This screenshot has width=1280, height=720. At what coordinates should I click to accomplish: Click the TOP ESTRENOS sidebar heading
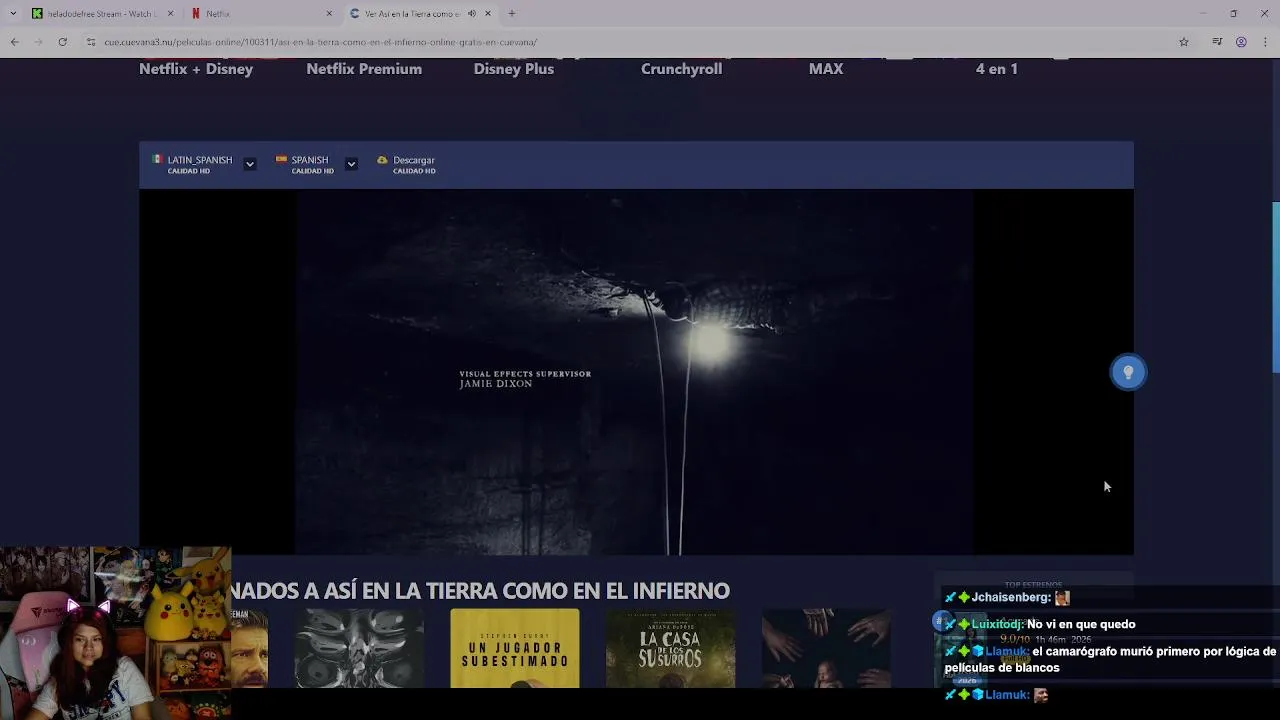1034,584
